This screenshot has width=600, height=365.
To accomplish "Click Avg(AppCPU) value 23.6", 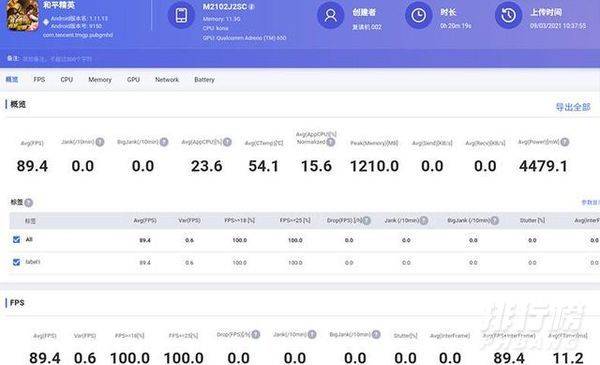I will click(207, 166).
